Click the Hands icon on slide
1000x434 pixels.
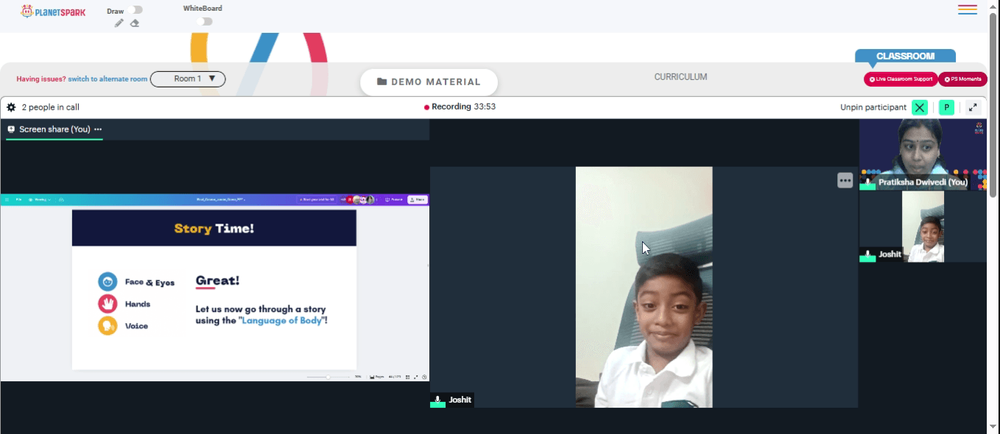click(107, 303)
